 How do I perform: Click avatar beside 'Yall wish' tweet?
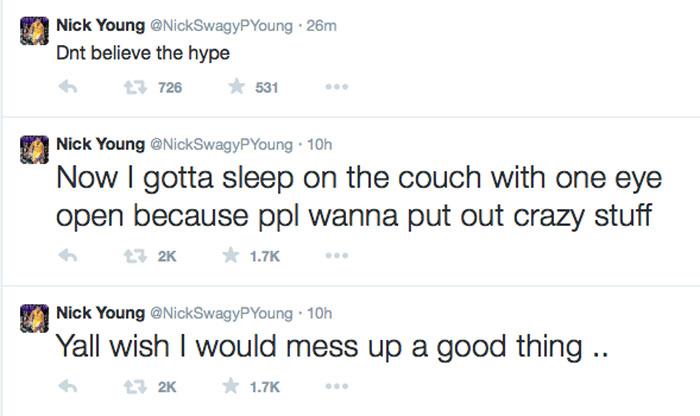[34, 318]
